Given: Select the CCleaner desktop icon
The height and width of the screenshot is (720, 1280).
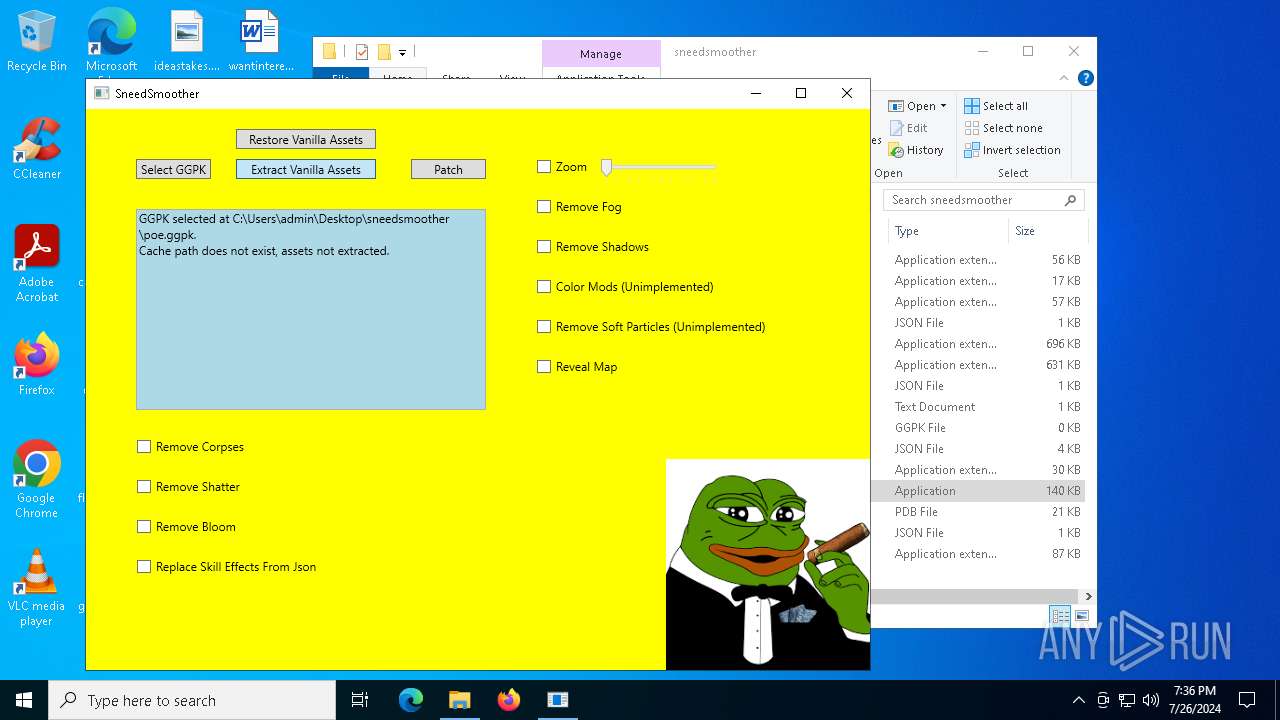Looking at the screenshot, I should tap(37, 150).
